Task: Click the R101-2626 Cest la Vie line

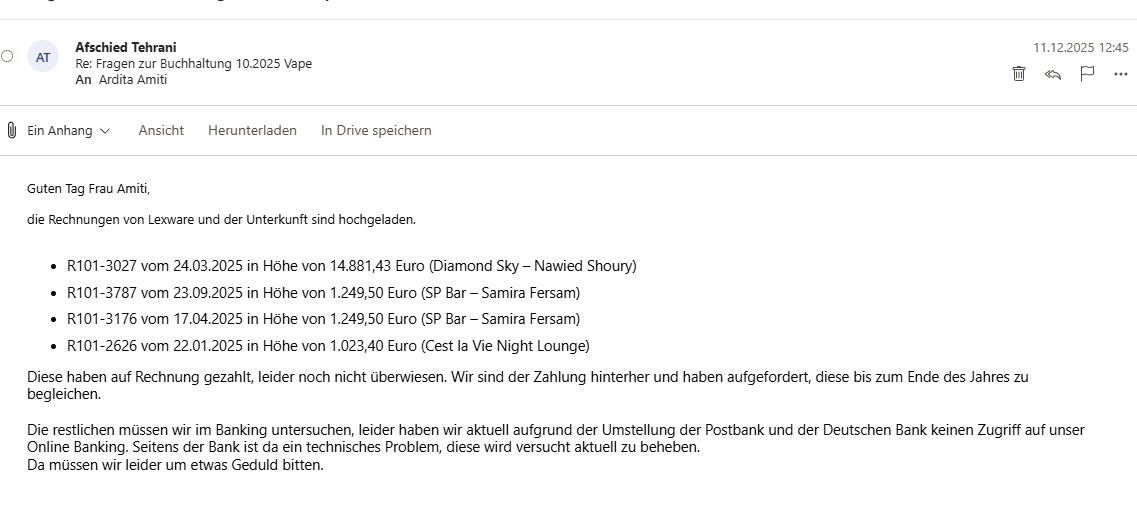Action: (x=328, y=346)
